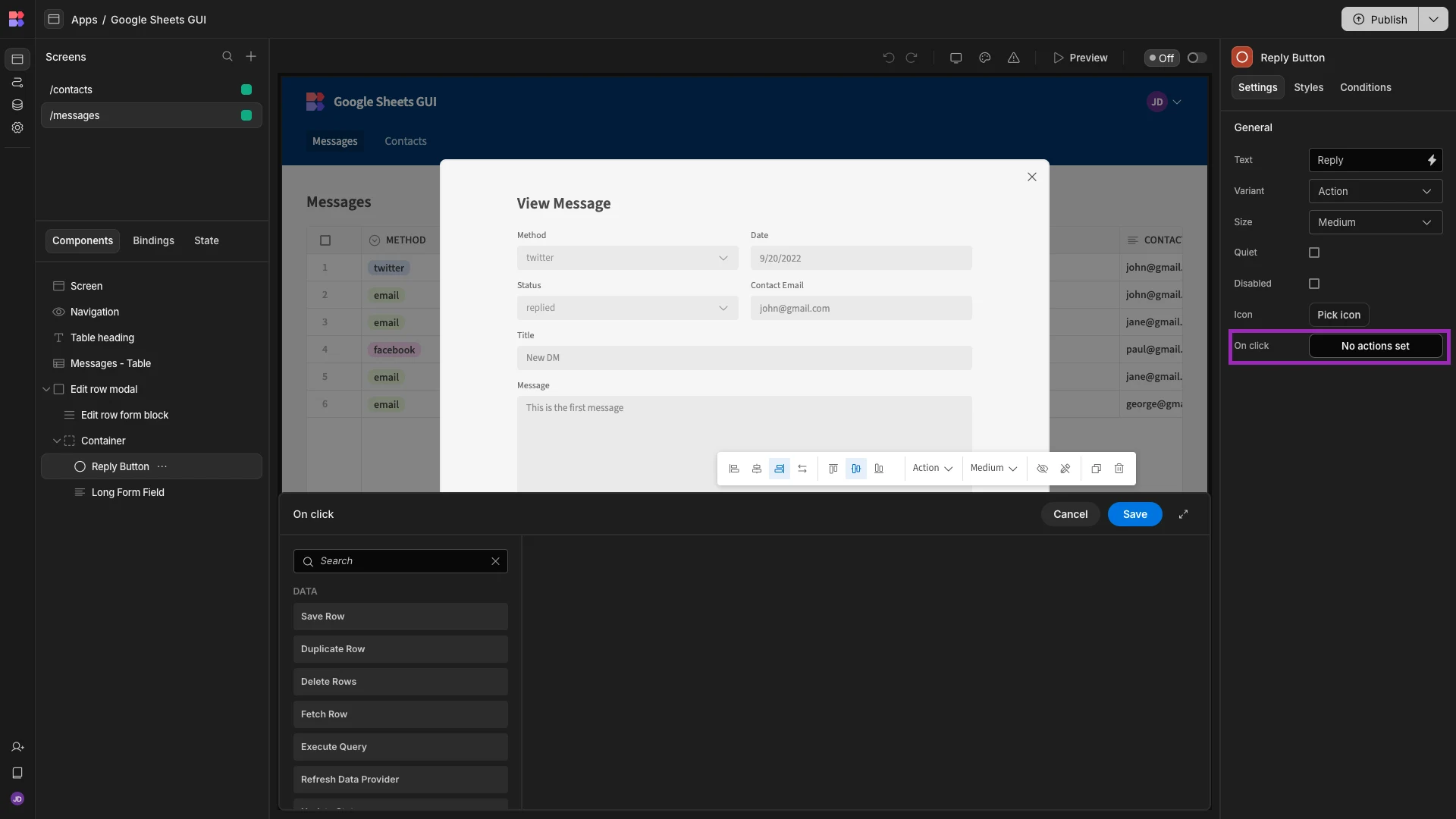Align container content right in floating toolbar

(780, 469)
